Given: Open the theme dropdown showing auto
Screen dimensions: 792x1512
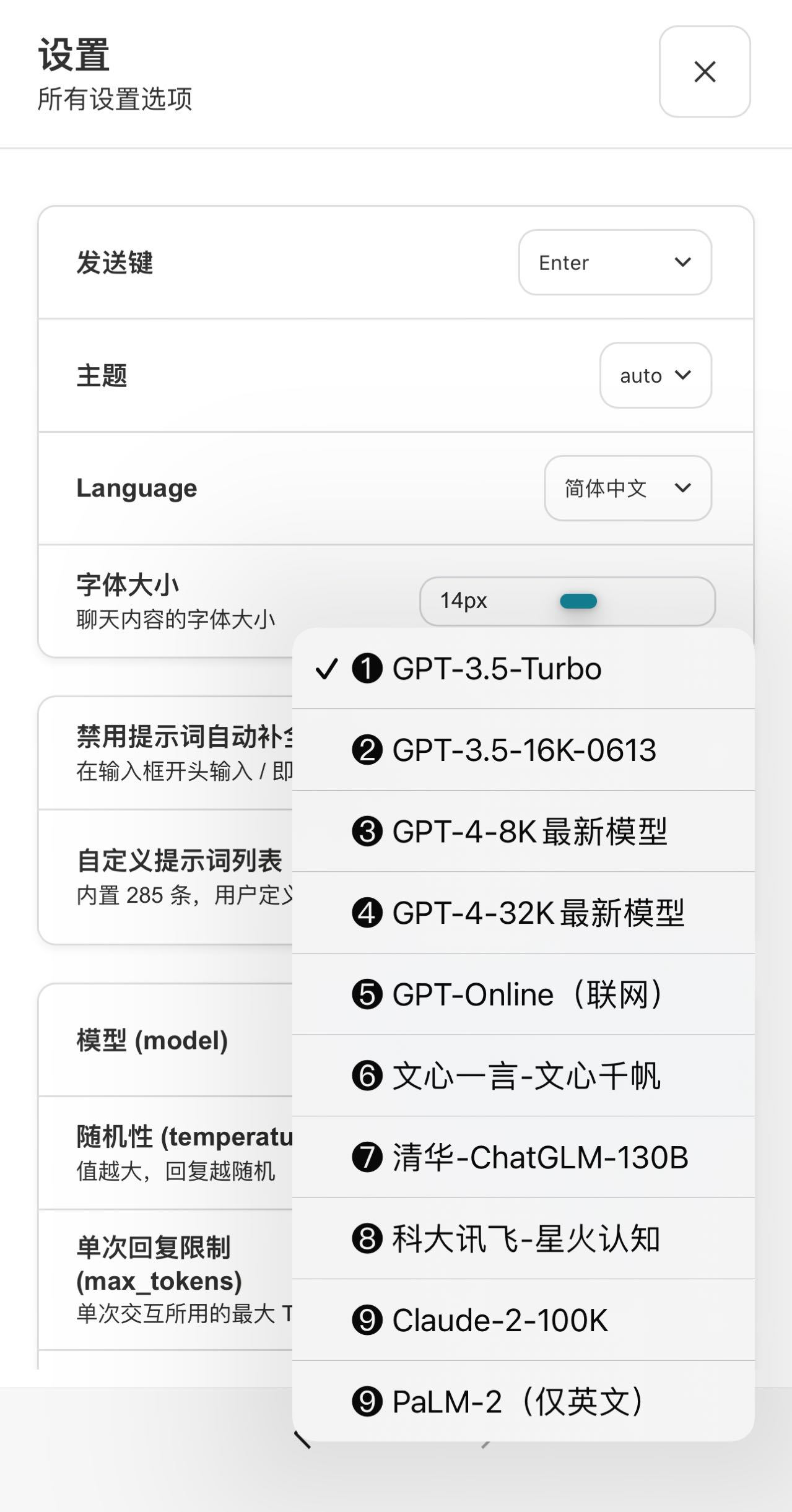Looking at the screenshot, I should tap(655, 375).
